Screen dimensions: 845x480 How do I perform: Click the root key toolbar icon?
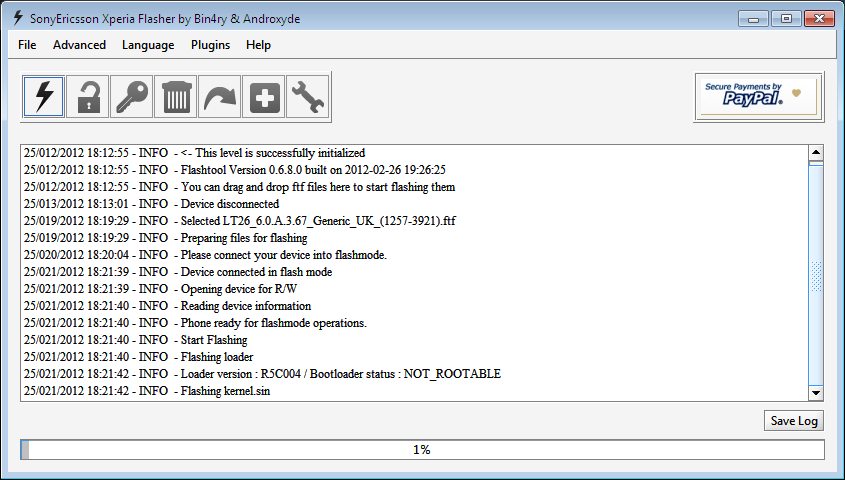coord(131,97)
